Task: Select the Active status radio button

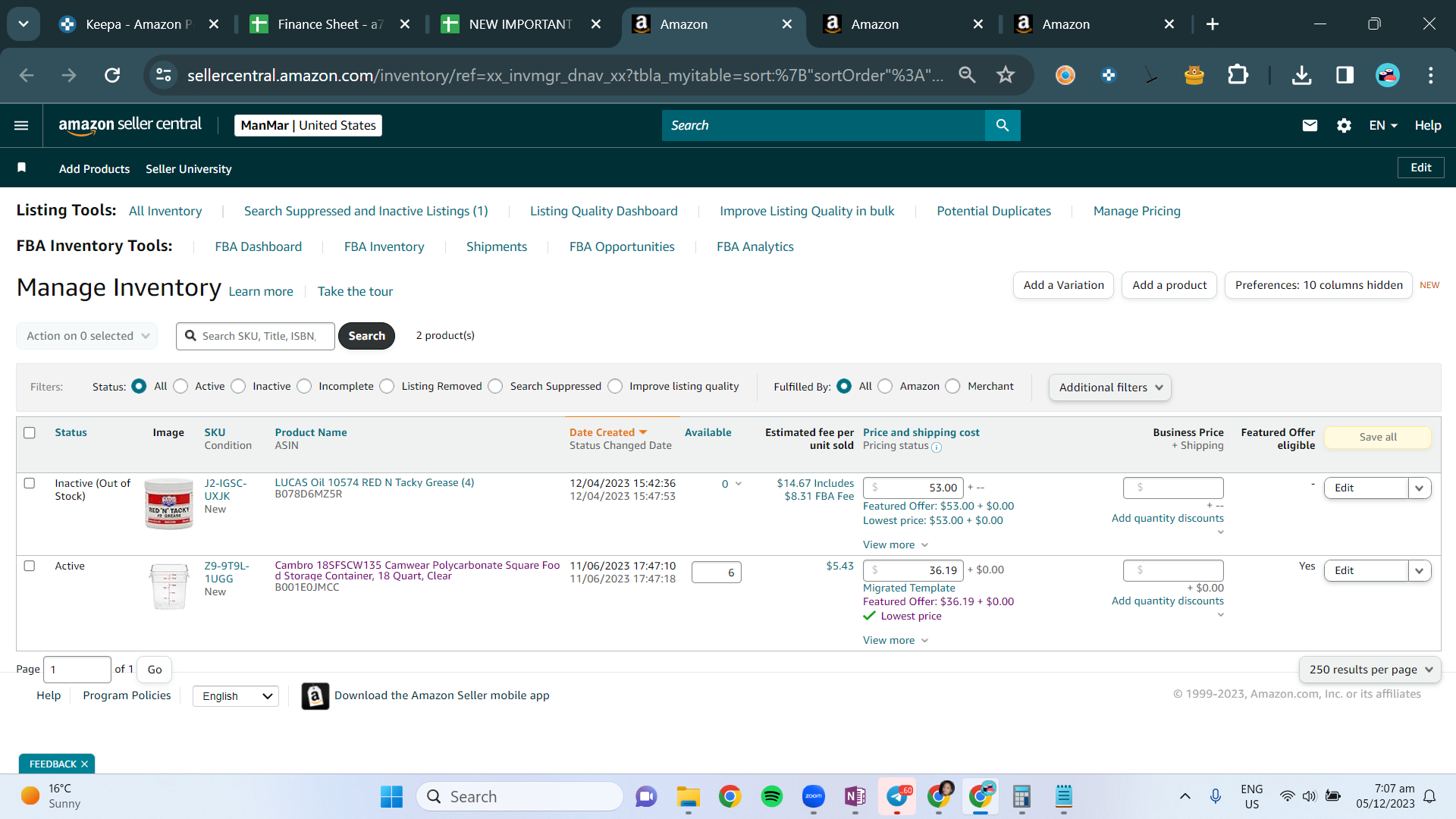Action: click(x=180, y=386)
